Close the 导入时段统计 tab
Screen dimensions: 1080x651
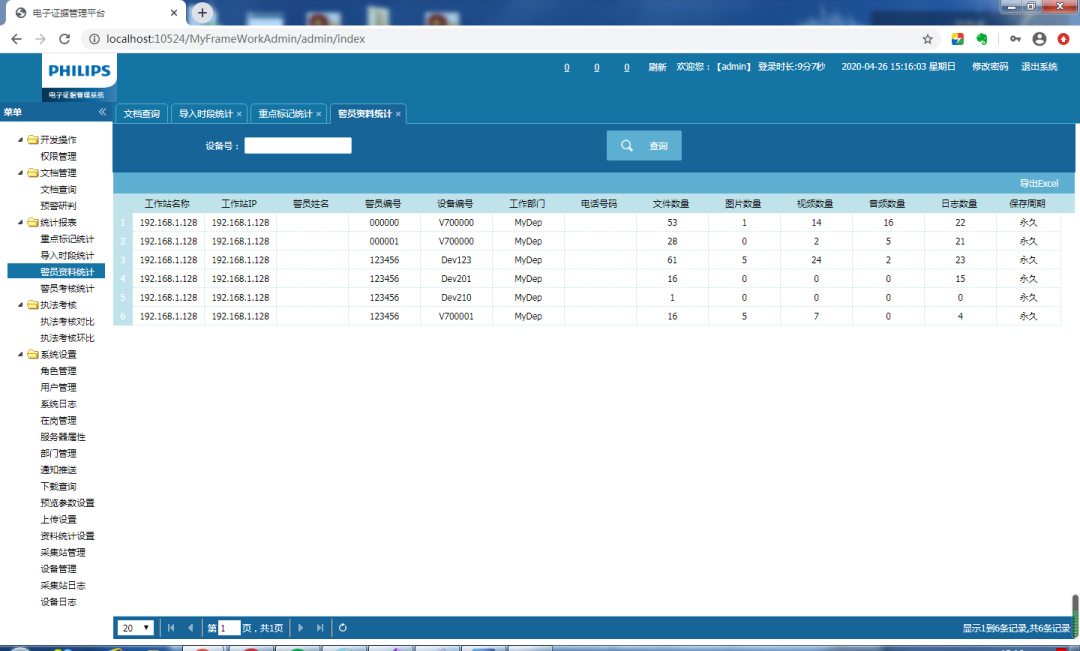pyautogui.click(x=240, y=114)
